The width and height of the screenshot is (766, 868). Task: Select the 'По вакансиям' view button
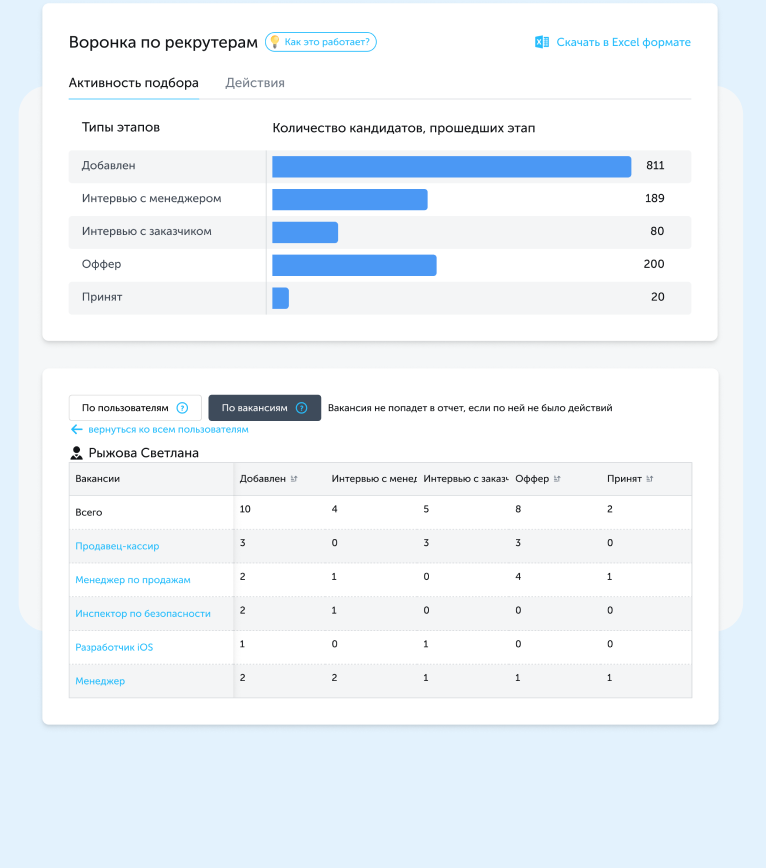(x=265, y=408)
